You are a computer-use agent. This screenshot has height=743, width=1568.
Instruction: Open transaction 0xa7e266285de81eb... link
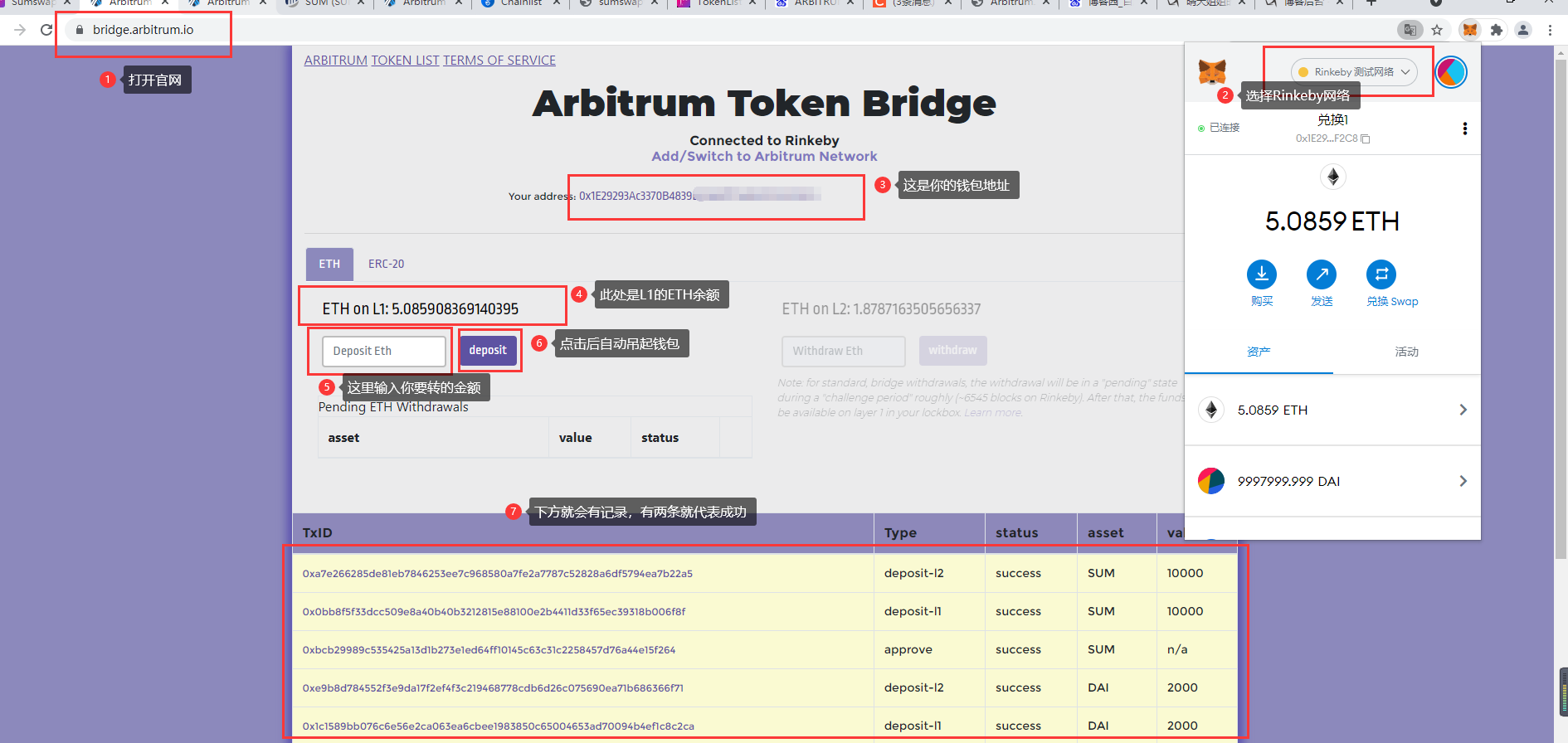tap(498, 573)
